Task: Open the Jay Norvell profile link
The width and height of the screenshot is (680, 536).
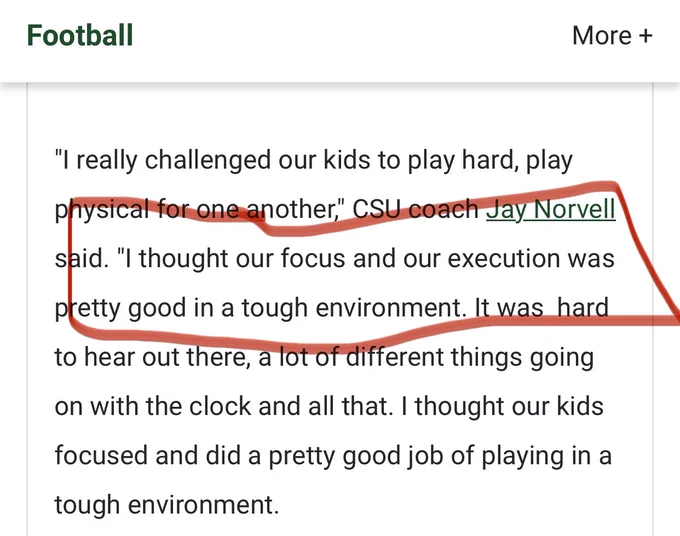Action: click(551, 209)
